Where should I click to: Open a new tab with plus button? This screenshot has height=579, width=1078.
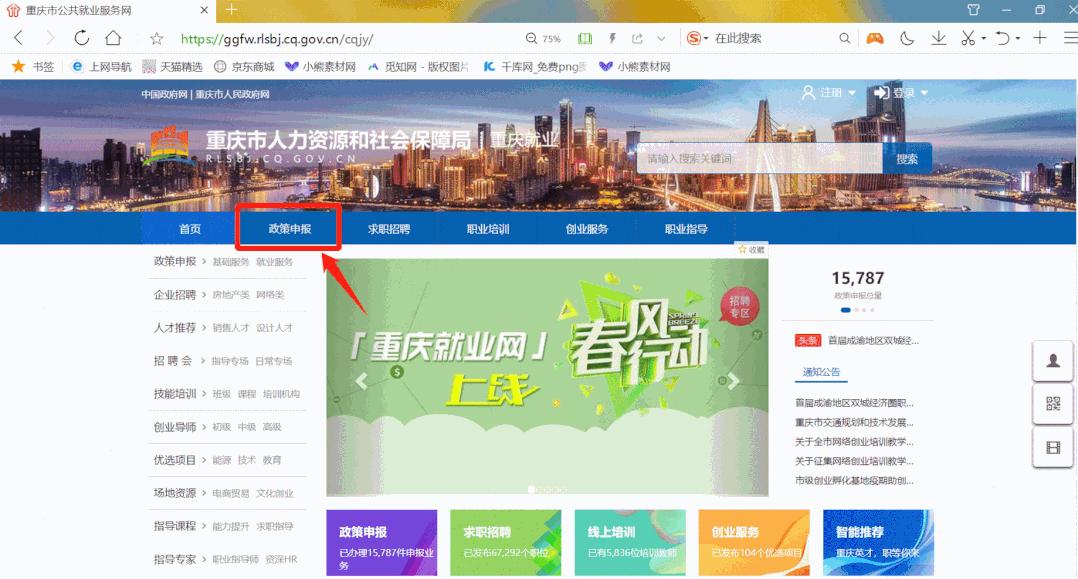[231, 10]
